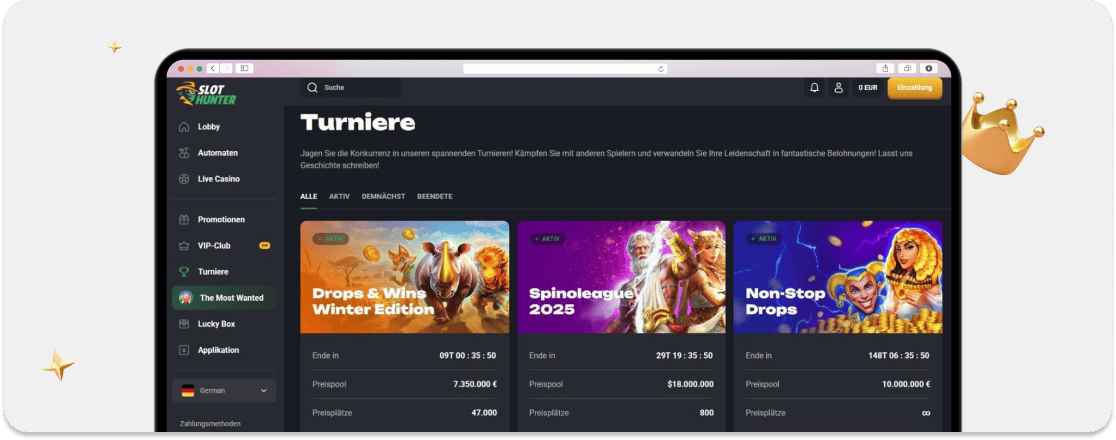Click the Turniere page heading

(358, 122)
